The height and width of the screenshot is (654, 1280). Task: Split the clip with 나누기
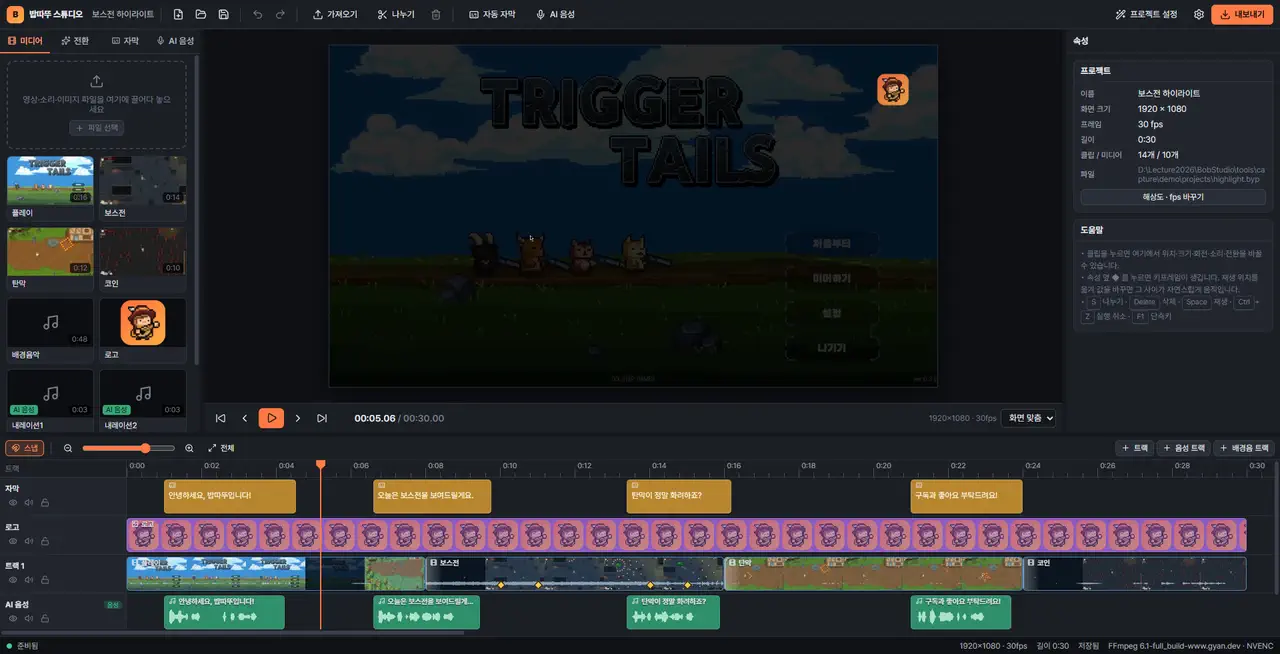point(396,15)
